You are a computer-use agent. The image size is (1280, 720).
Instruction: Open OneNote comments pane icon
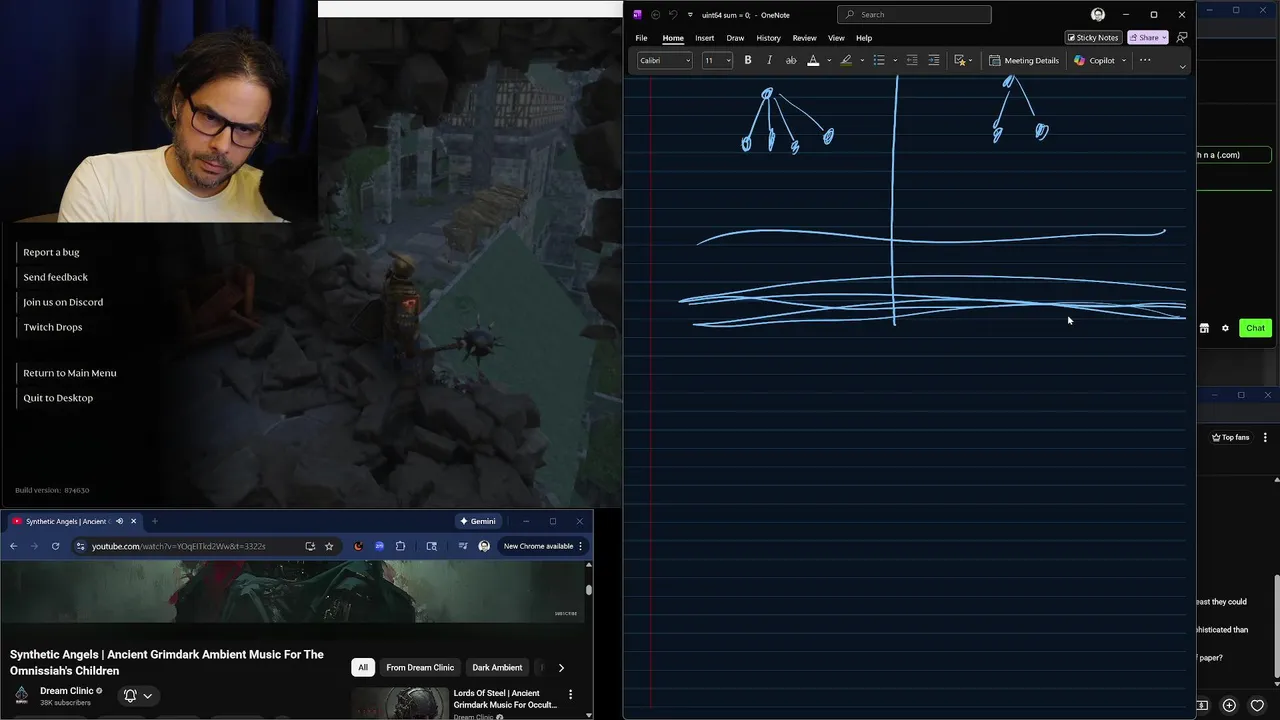point(1182,37)
